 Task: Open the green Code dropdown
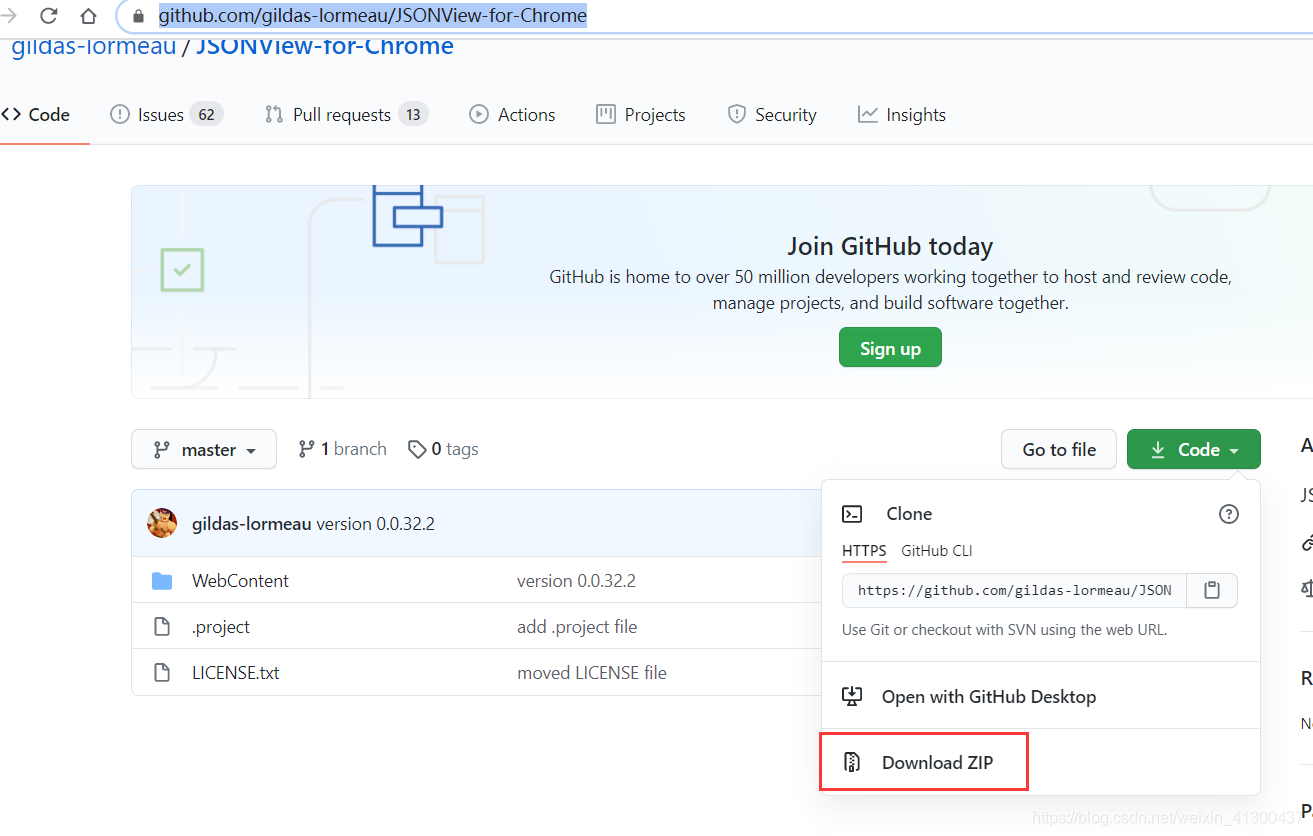click(x=1193, y=449)
